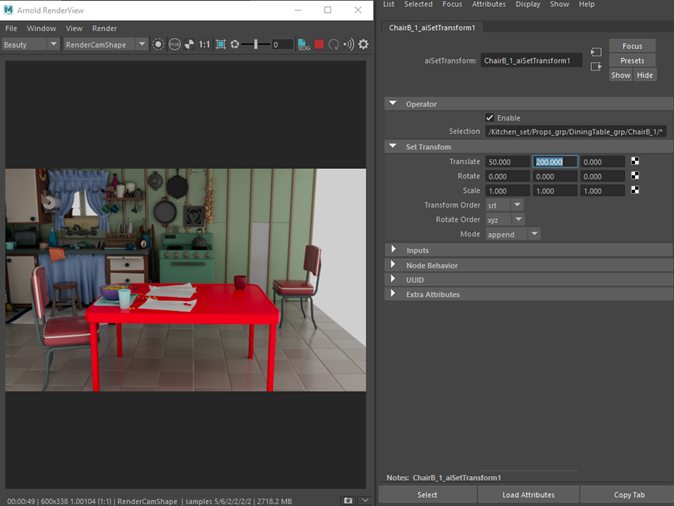674x506 pixels.
Task: Open the List menu in Attribute Editor
Action: [x=389, y=4]
